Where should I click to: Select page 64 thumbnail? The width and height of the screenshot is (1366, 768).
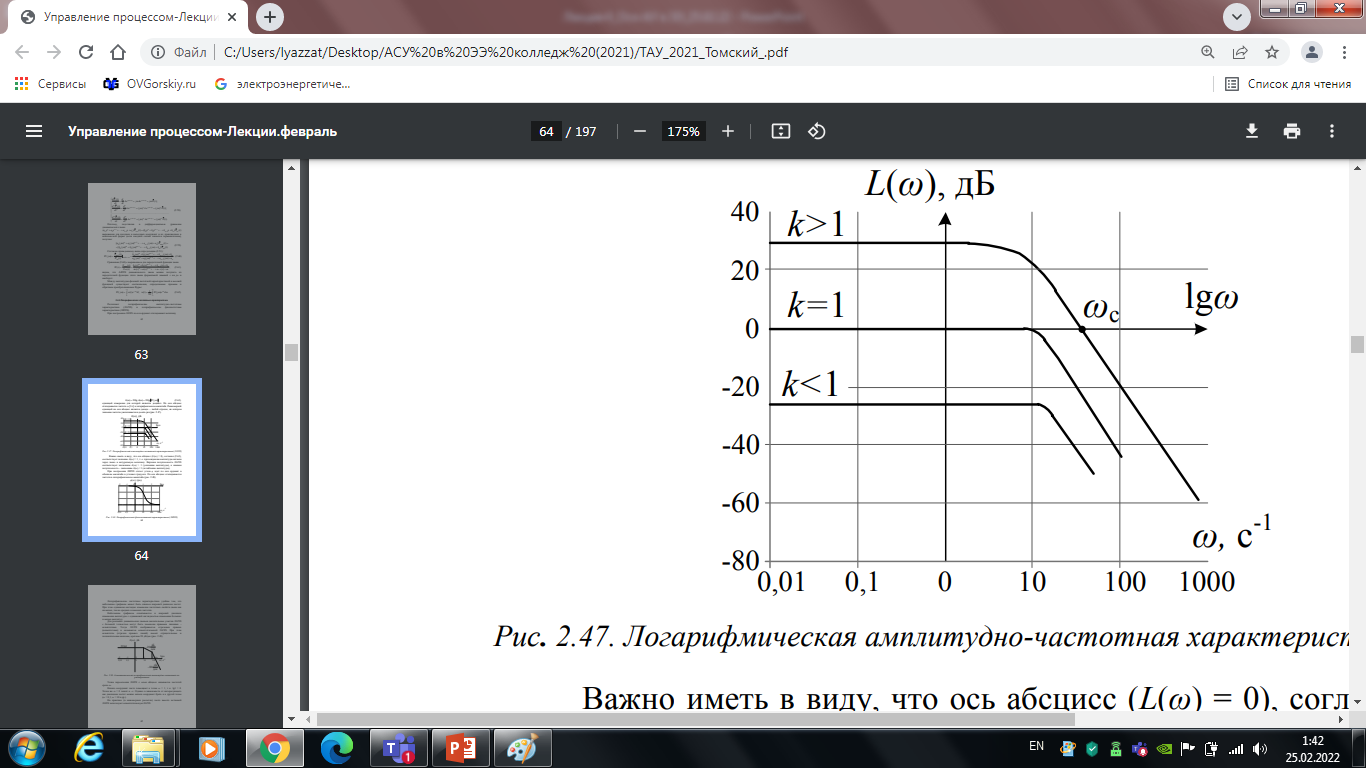(141, 459)
